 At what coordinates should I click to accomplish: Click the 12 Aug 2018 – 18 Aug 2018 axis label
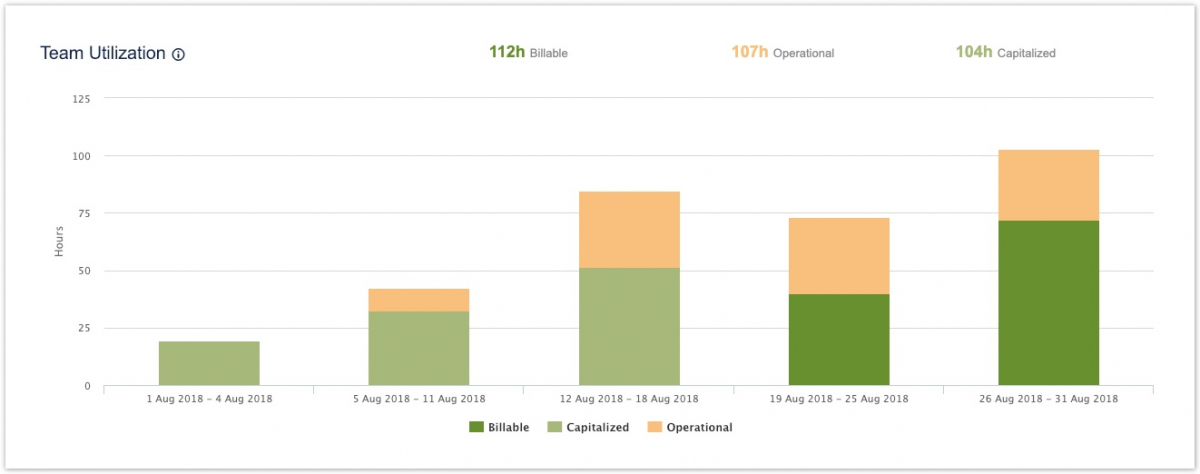[629, 399]
